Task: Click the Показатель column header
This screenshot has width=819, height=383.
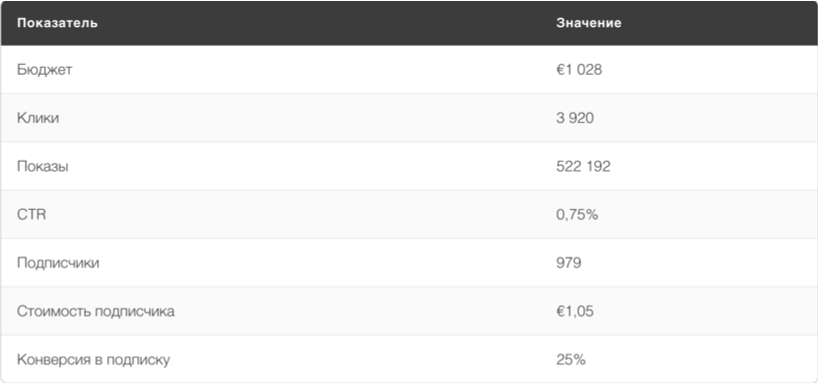Action: (x=57, y=23)
